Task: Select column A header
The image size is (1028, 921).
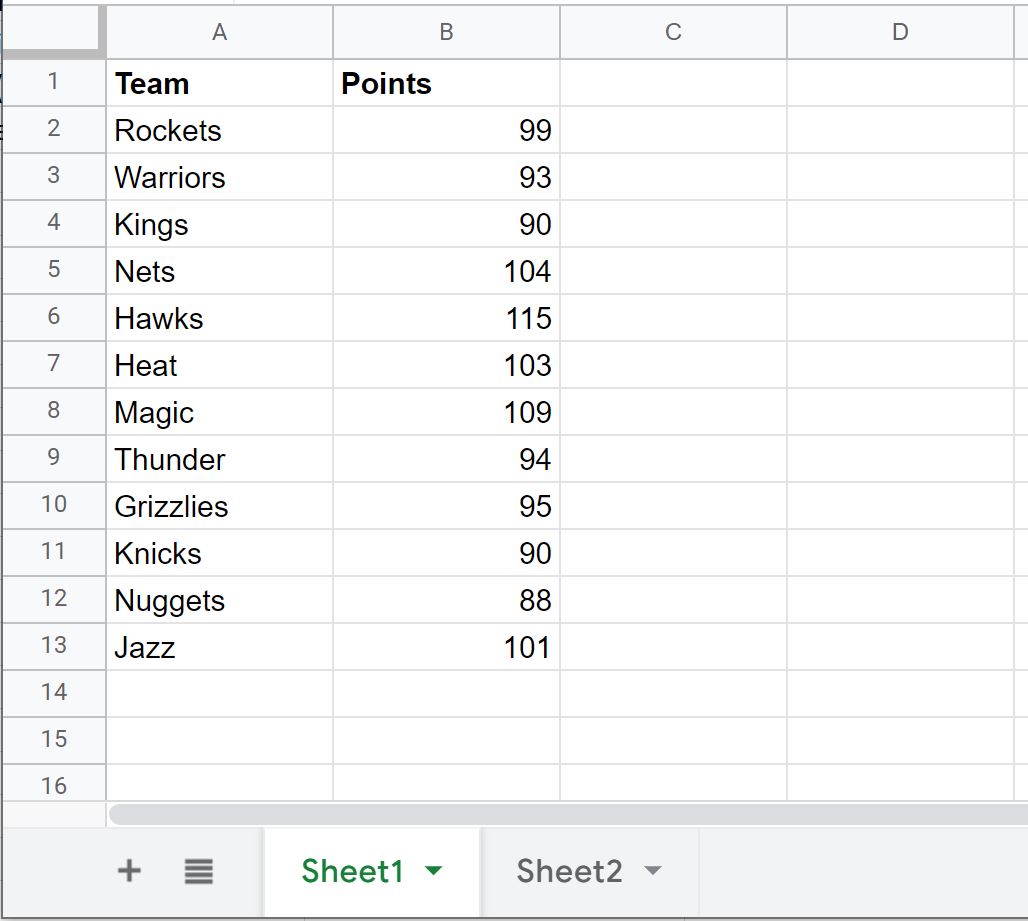Action: pyautogui.click(x=220, y=32)
